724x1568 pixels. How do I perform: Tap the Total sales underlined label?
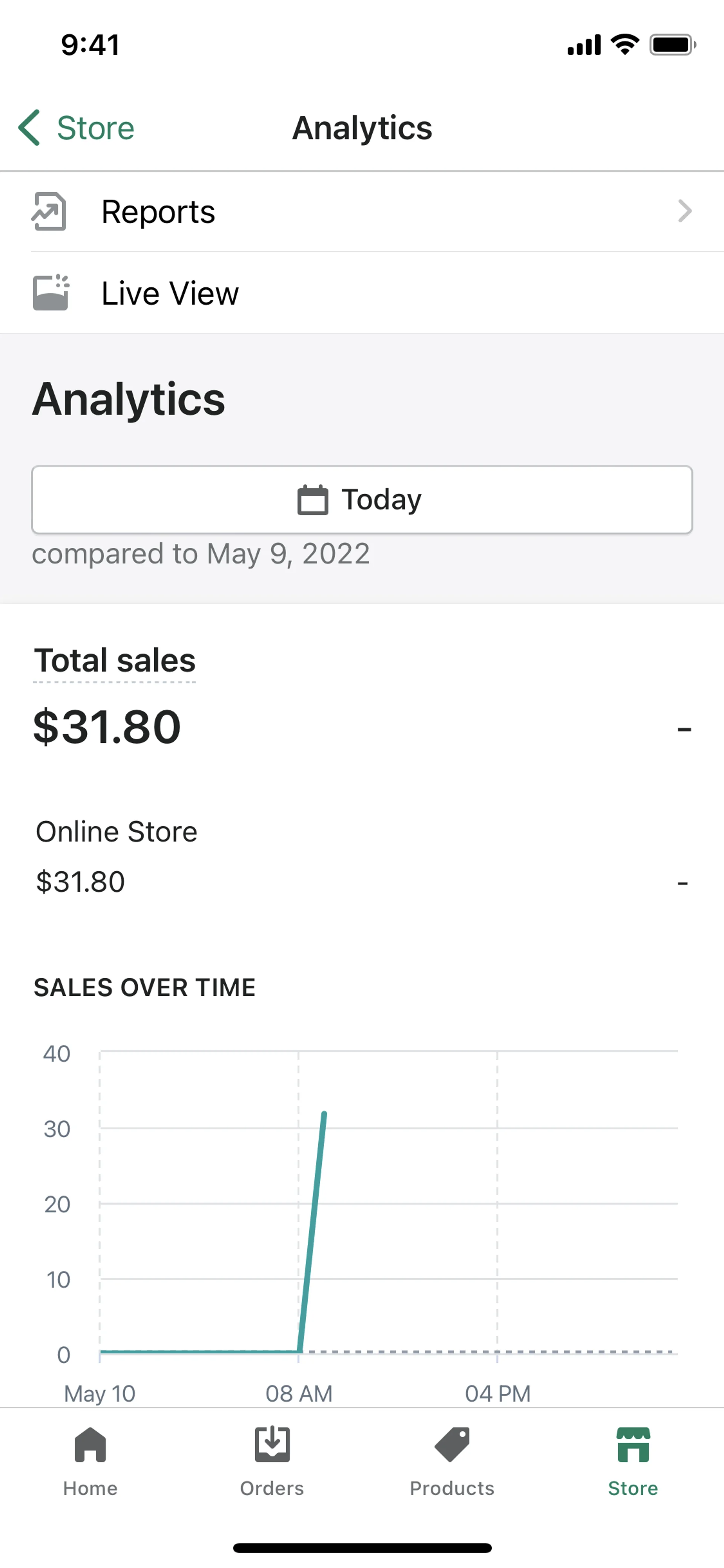pos(115,660)
